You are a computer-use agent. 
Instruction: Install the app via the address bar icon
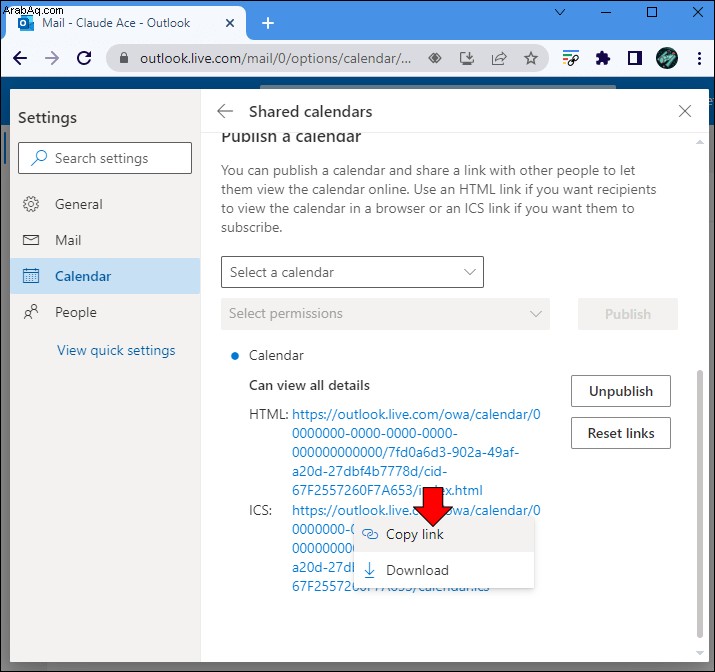coord(466,58)
